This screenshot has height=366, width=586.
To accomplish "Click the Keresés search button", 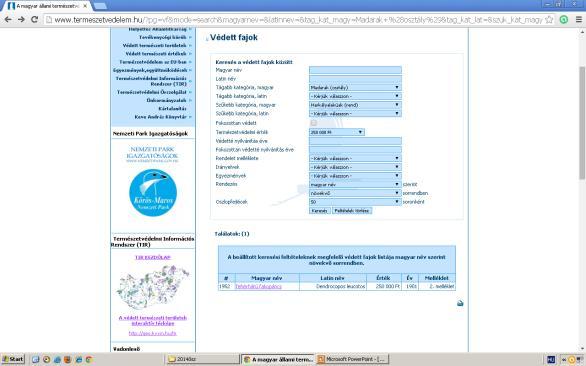I will click(x=320, y=211).
